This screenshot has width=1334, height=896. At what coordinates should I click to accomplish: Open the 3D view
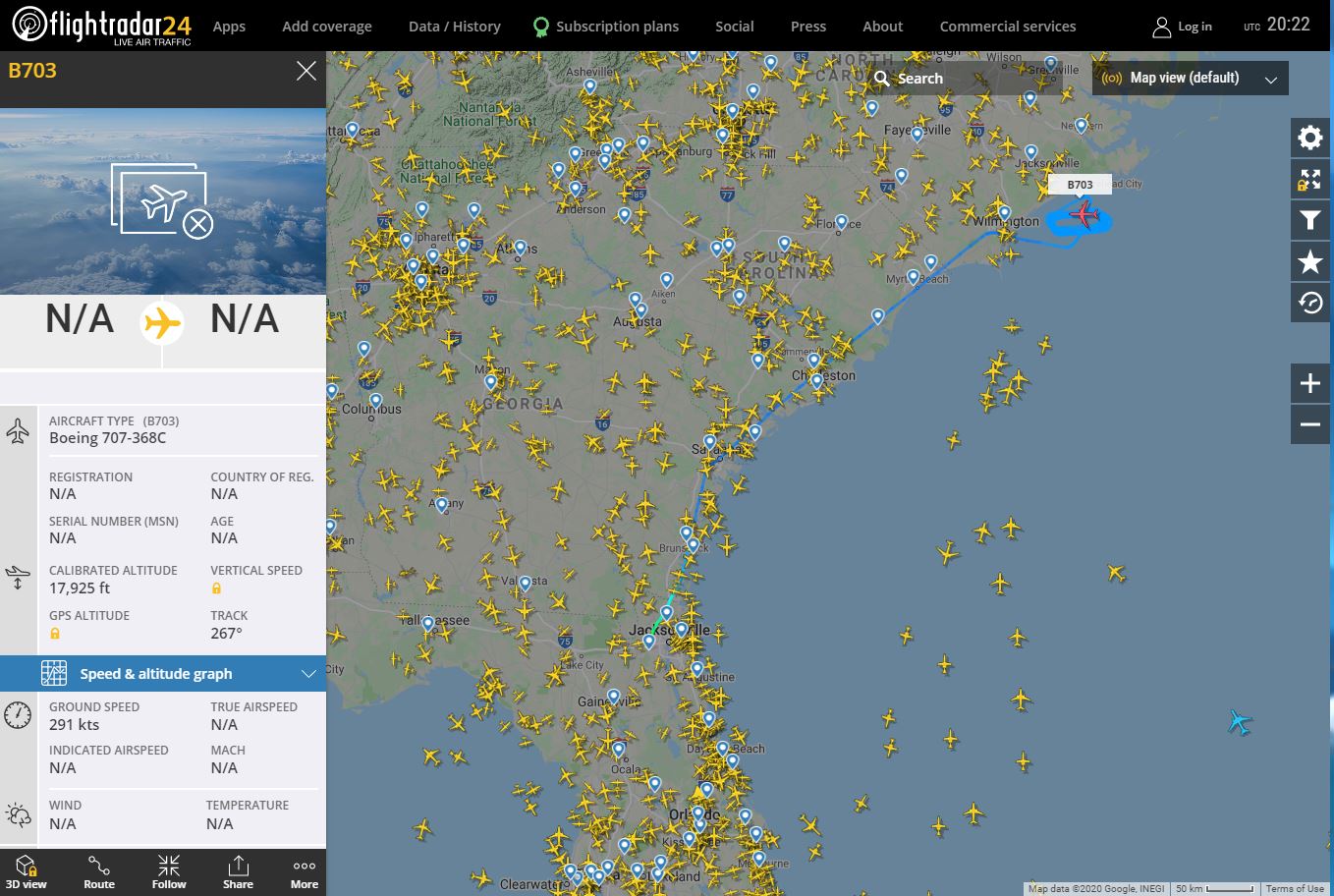[x=27, y=871]
